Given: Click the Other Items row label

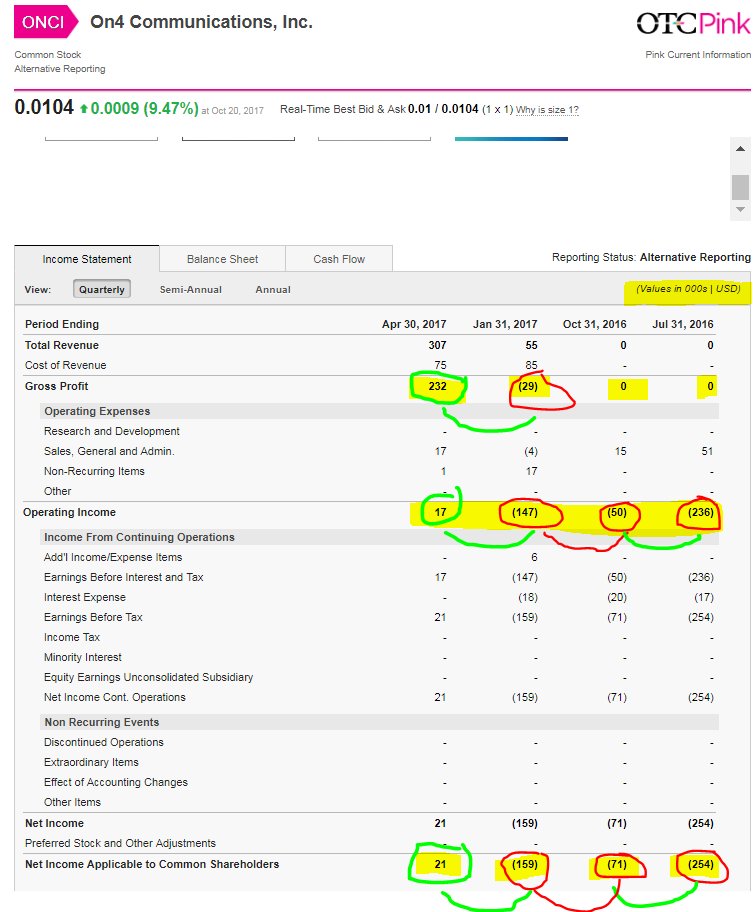Looking at the screenshot, I should coord(72,803).
